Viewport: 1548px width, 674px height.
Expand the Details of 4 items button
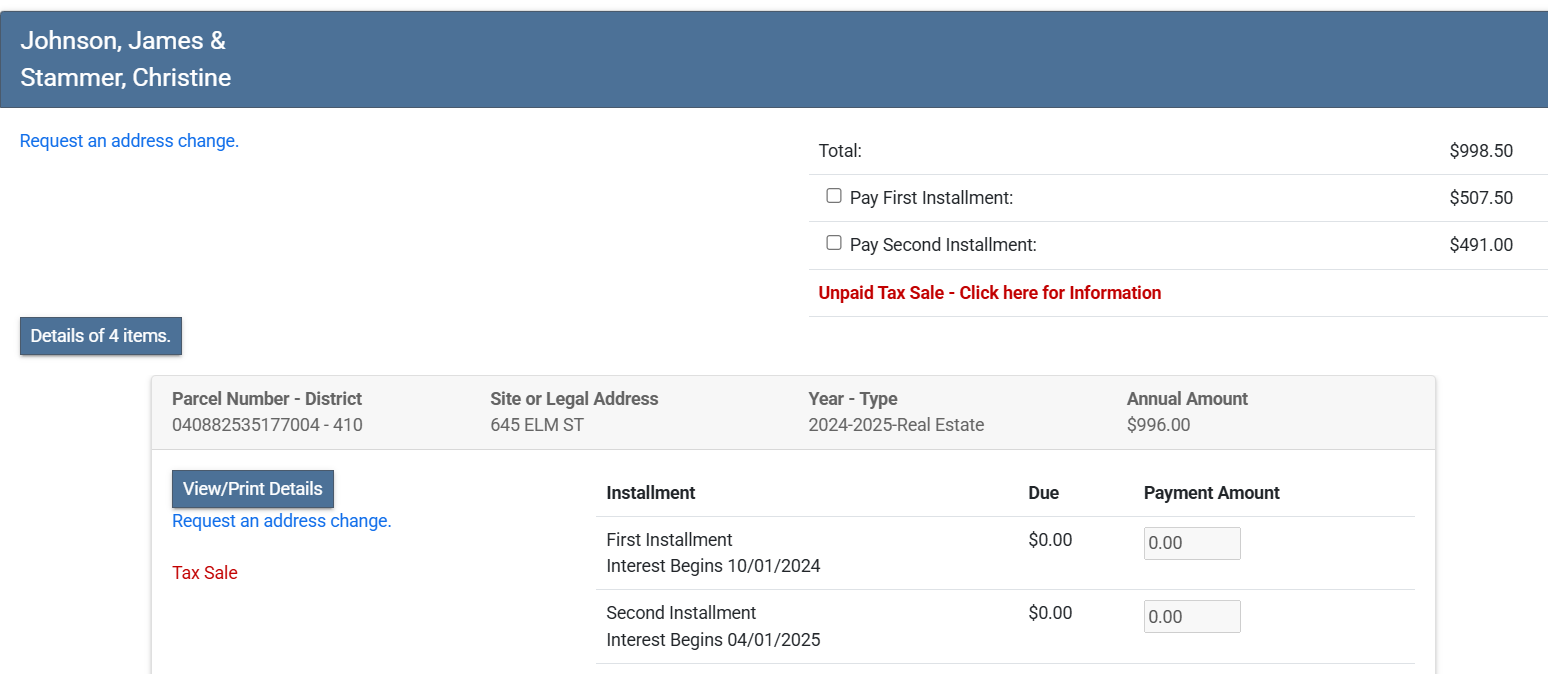(101, 336)
